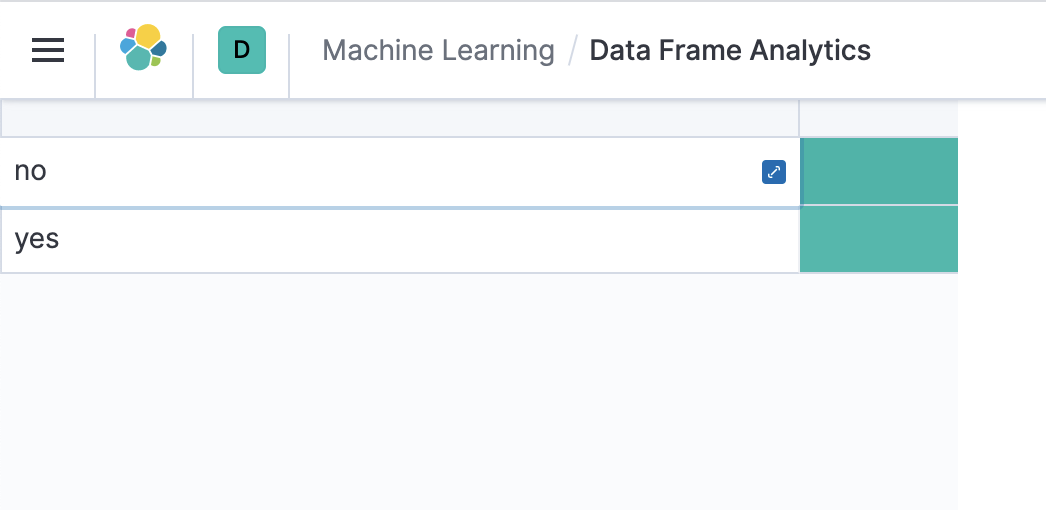1046x510 pixels.
Task: Click the header cell above the teal cells
Action: 879,119
